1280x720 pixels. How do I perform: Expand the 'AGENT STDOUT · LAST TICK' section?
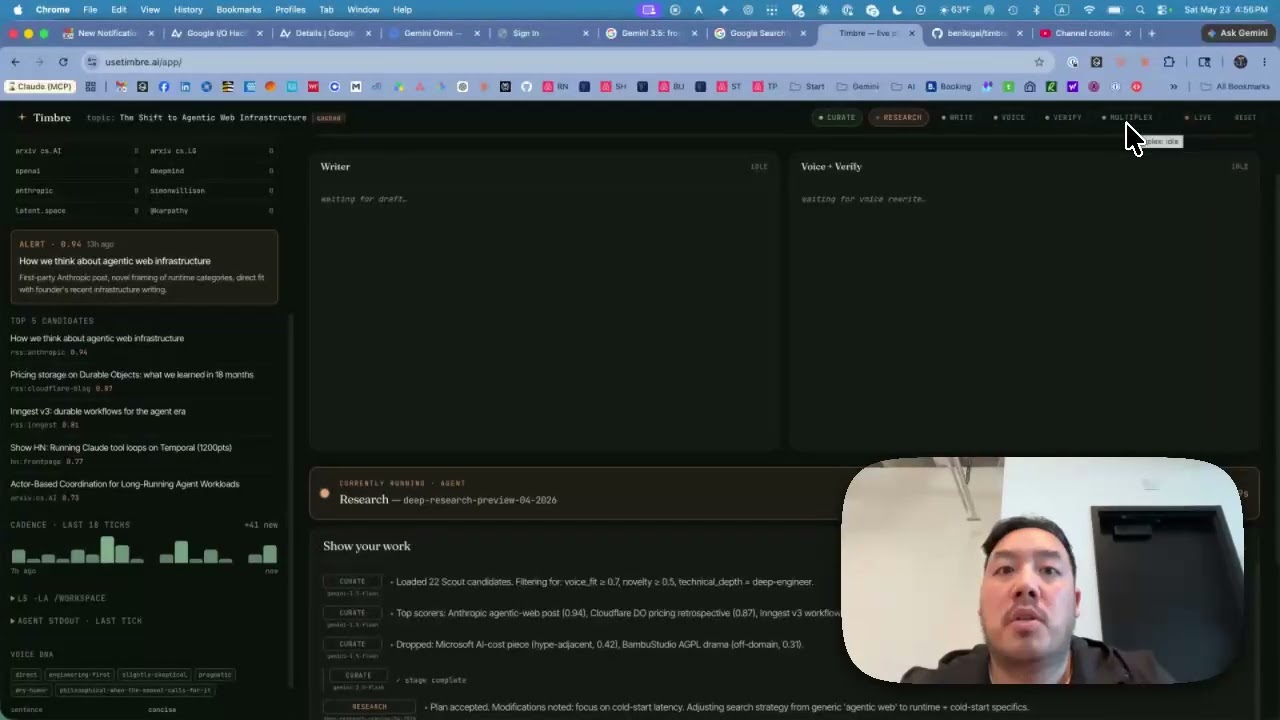point(76,621)
